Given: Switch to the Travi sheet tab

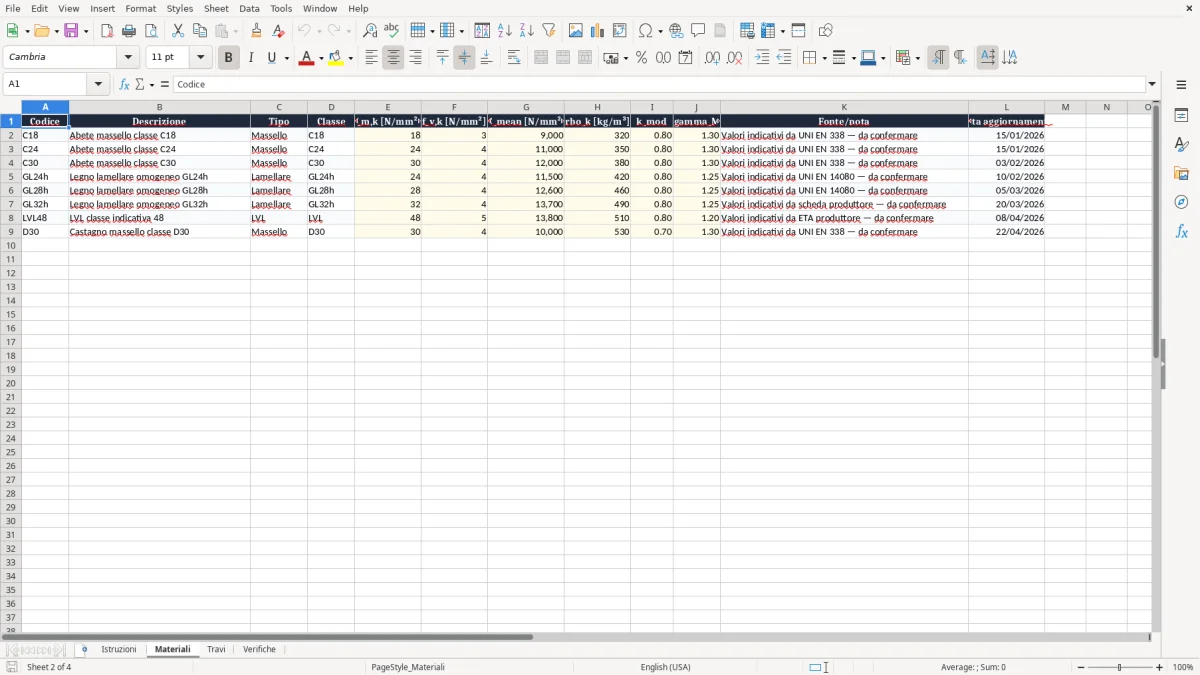Looking at the screenshot, I should pos(216,650).
